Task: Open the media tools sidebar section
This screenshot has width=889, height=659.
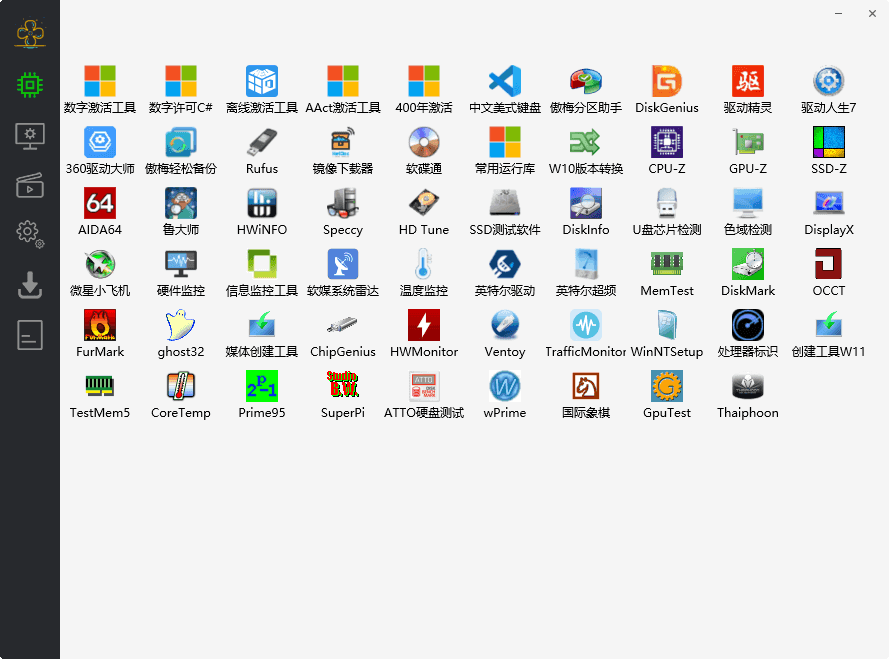Action: point(30,185)
